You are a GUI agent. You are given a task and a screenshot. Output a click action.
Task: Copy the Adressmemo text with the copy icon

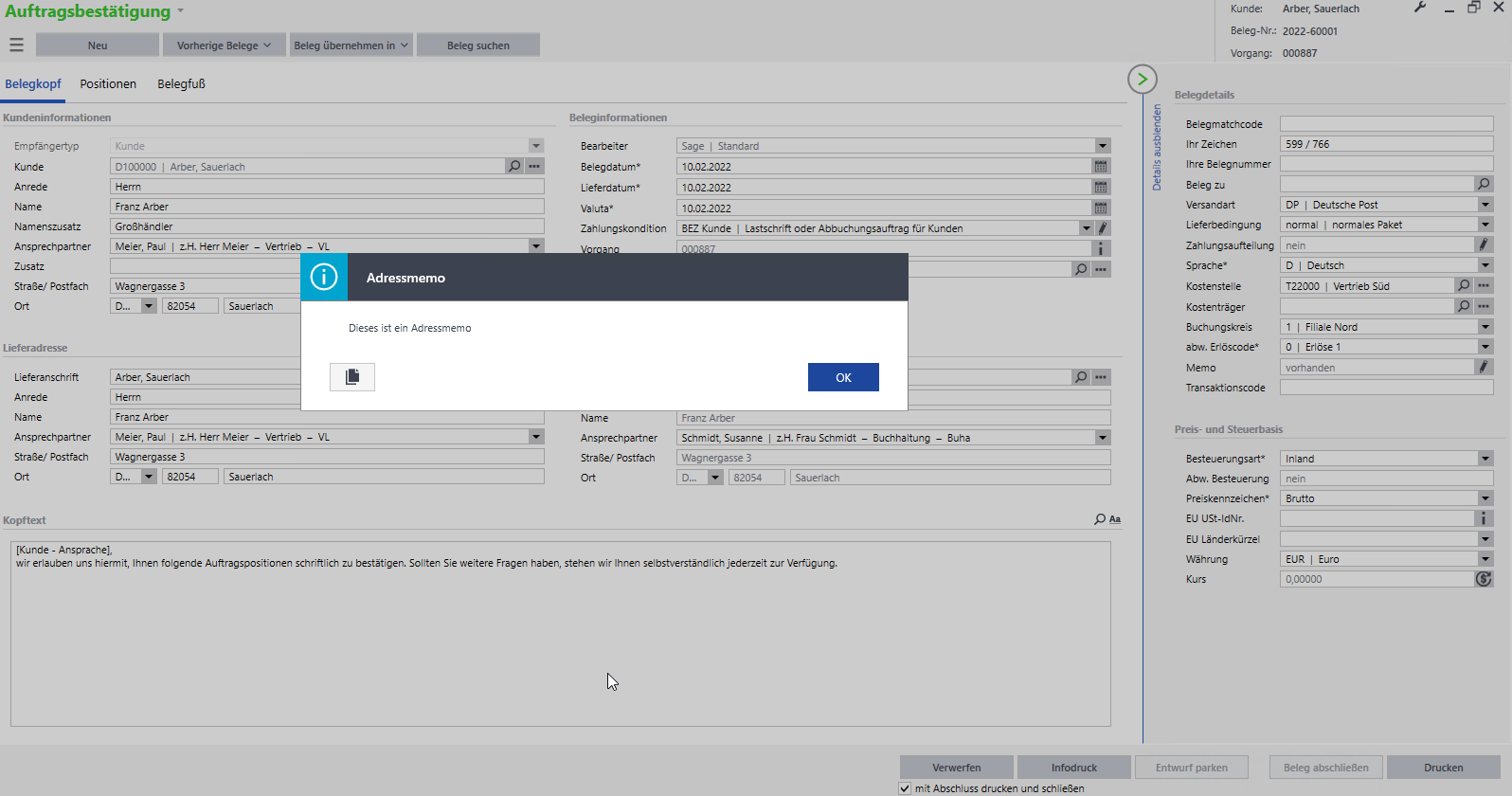tap(352, 377)
